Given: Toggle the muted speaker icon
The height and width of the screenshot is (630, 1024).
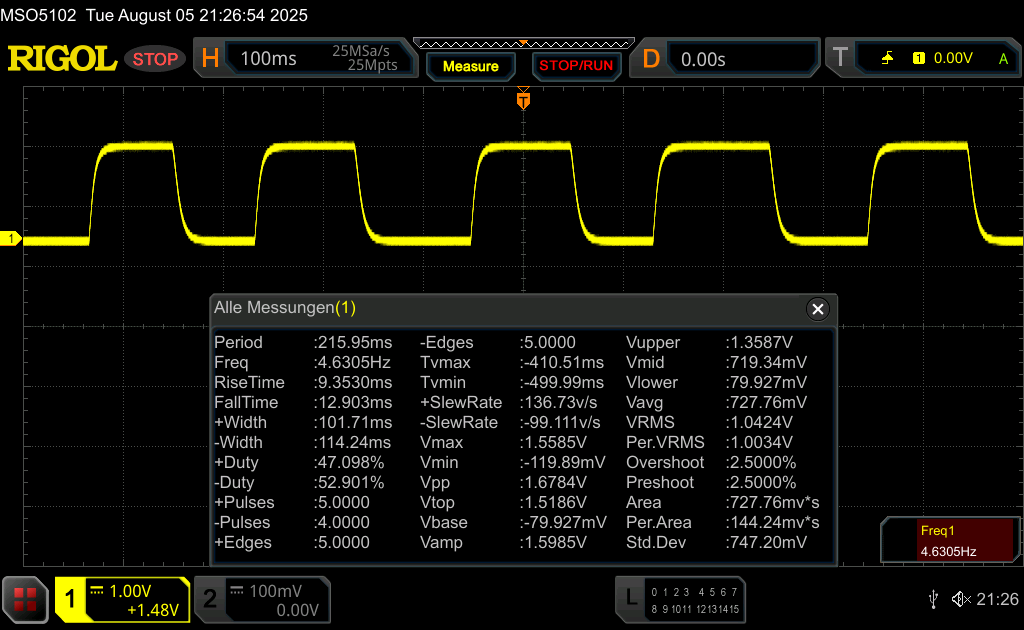Looking at the screenshot, I should pos(960,599).
